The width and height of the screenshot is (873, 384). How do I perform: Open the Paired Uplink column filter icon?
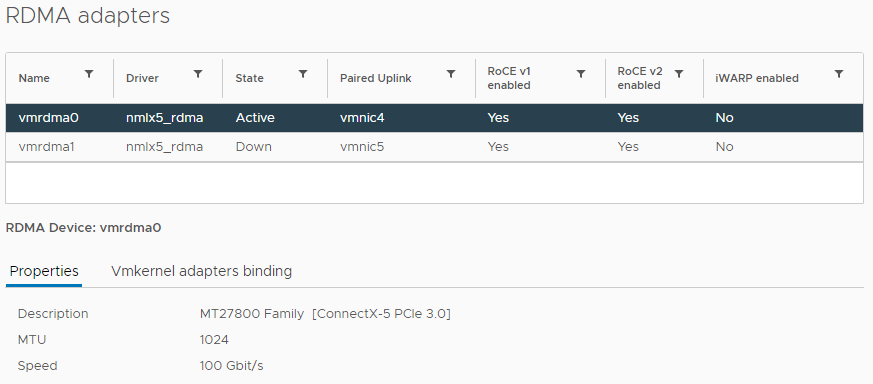[x=451, y=74]
